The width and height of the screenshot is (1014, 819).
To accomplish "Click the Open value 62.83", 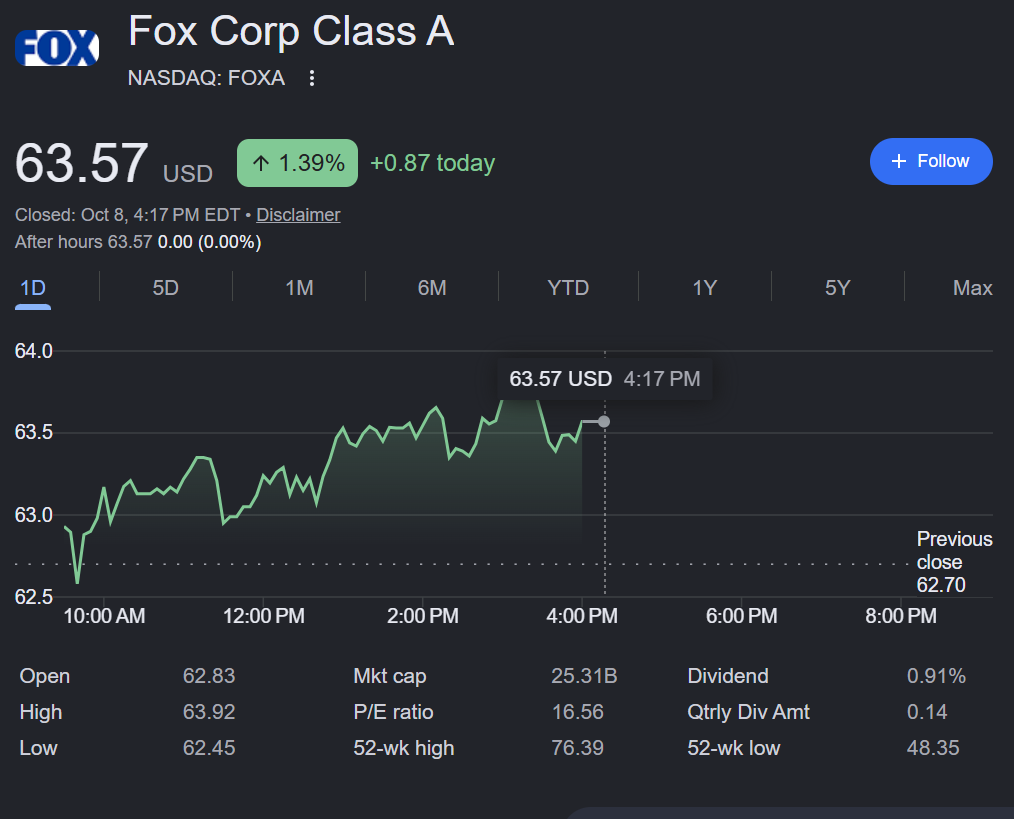I will 209,676.
